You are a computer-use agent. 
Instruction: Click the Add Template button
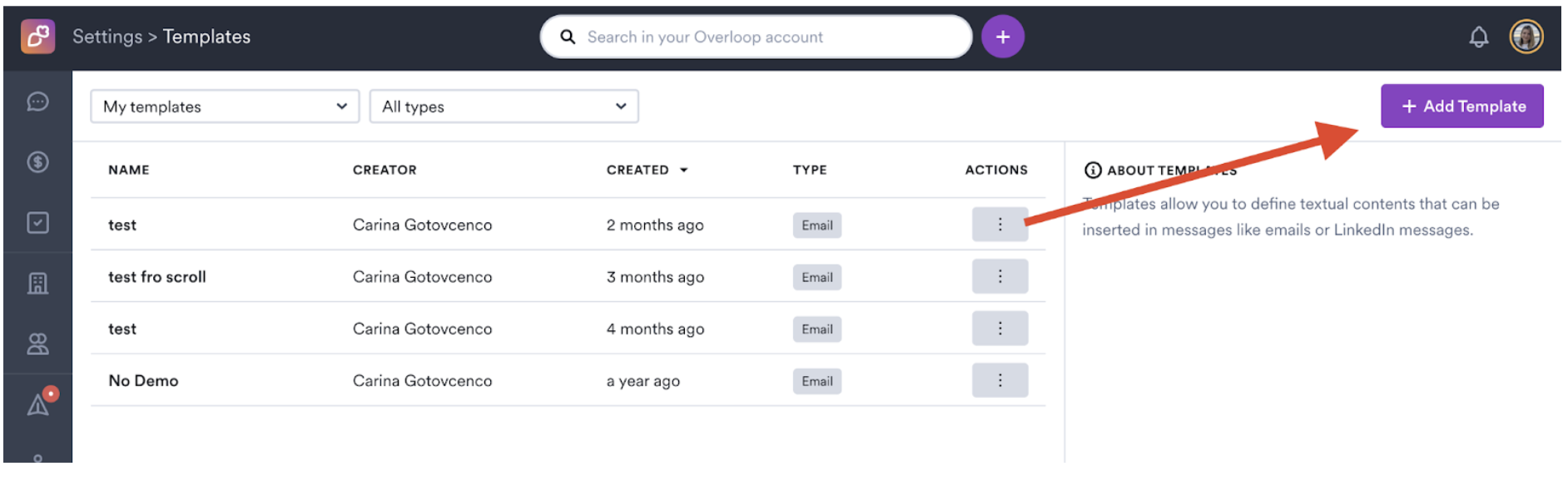click(x=1461, y=107)
